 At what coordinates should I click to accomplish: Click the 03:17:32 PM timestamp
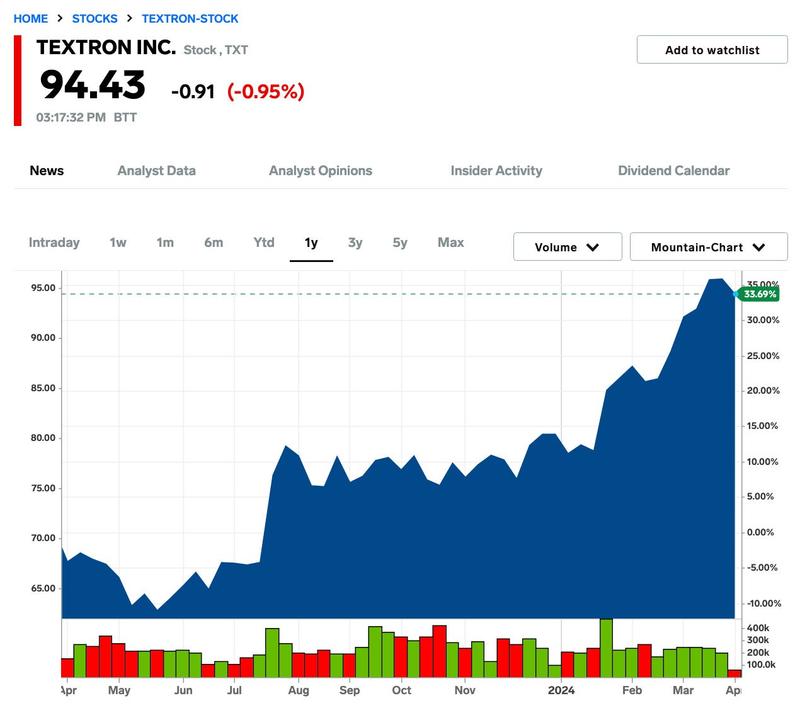[71, 117]
